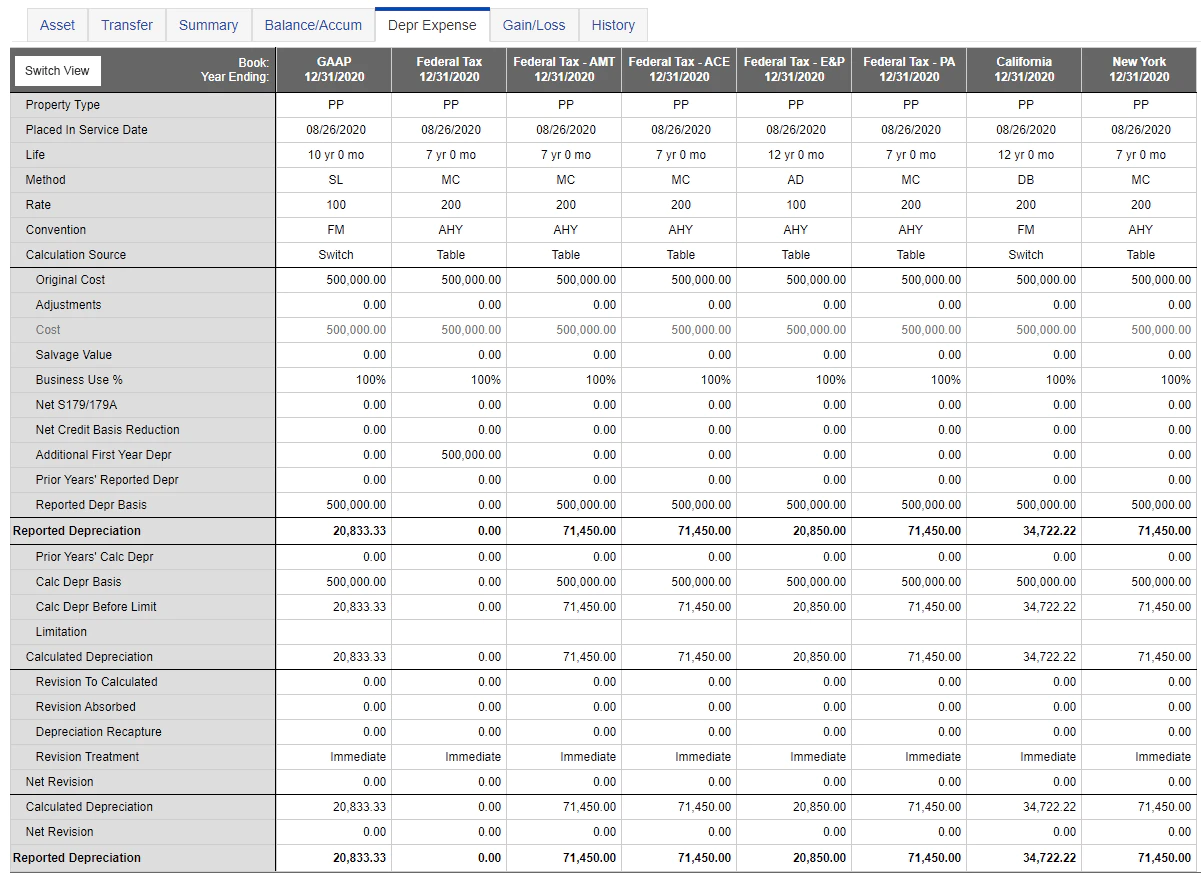Viewport: 1201px width, 875px height.
Task: Click the Switch View button
Action: (57, 70)
